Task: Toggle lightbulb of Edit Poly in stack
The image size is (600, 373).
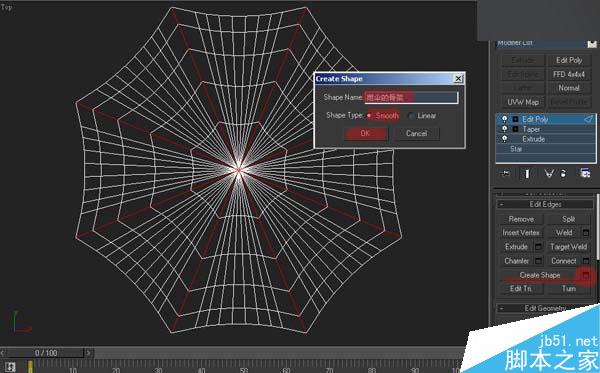Action: point(505,119)
